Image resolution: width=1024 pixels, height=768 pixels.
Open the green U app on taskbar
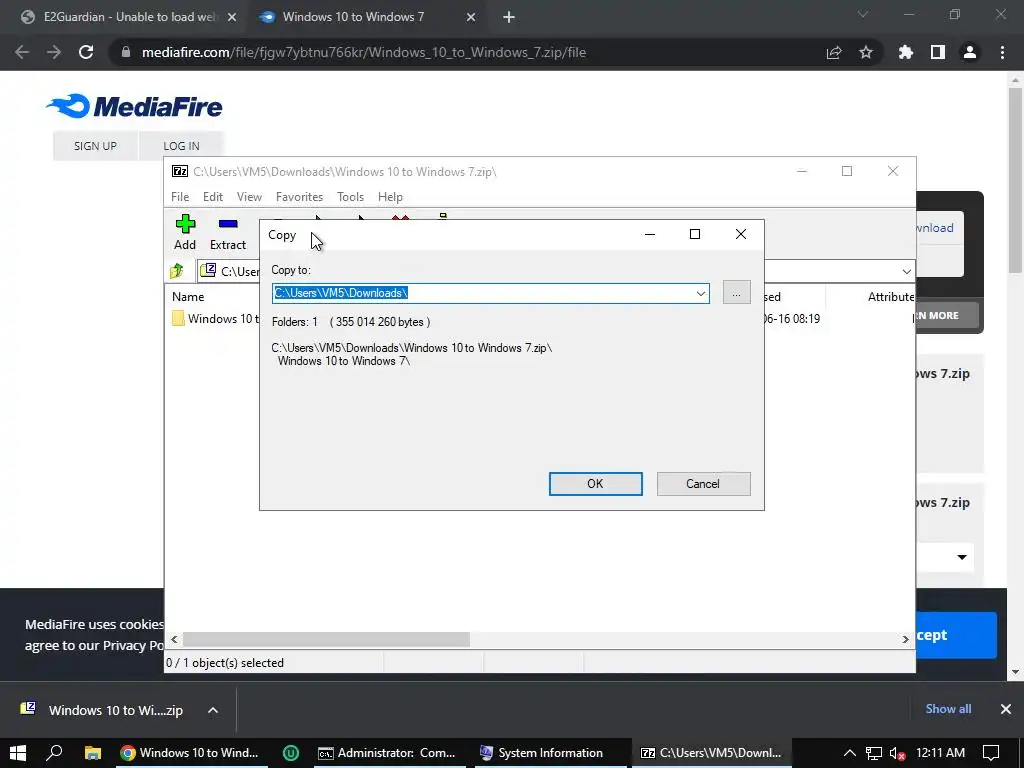coord(291,753)
